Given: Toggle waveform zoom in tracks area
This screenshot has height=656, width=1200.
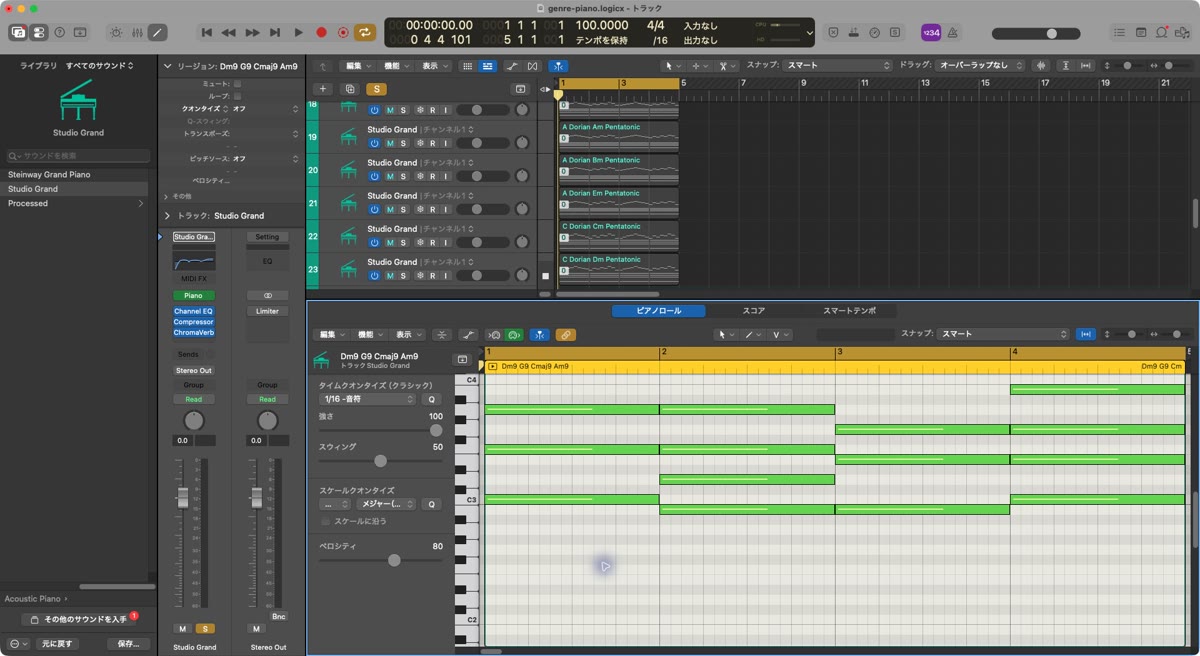Looking at the screenshot, I should tap(1040, 66).
